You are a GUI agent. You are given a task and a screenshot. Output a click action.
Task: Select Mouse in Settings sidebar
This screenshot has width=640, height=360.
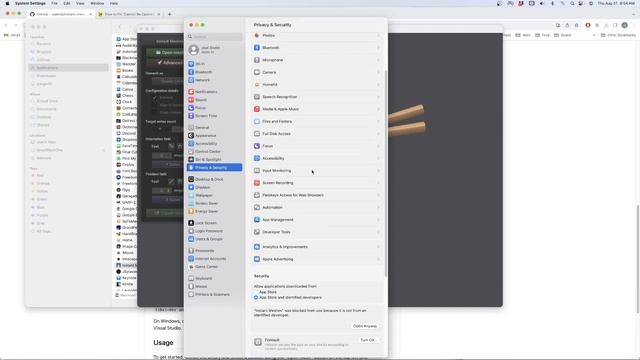click(x=214, y=287)
